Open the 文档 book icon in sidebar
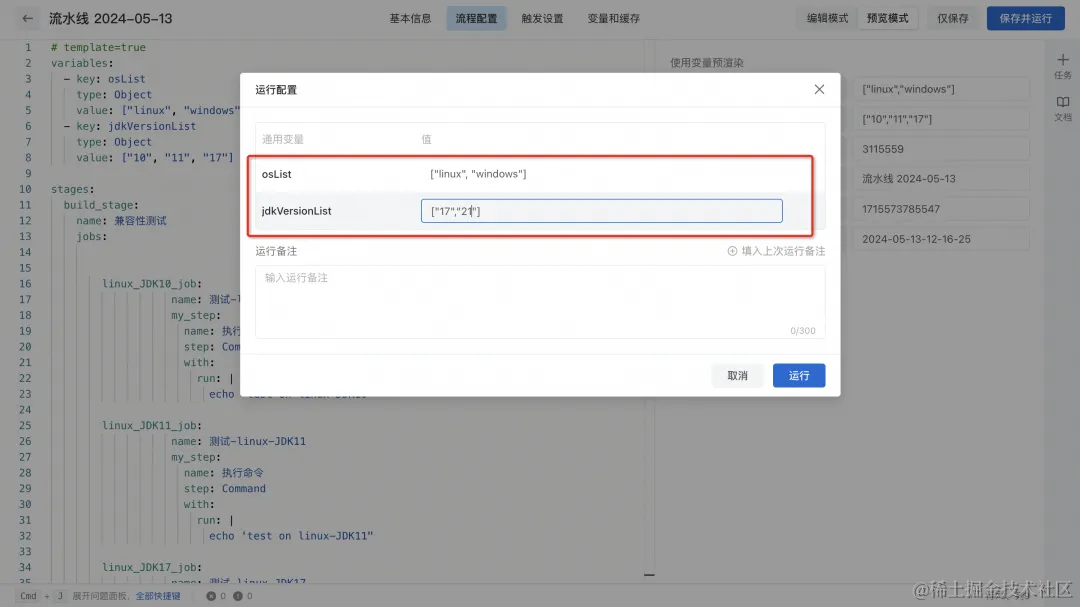1080x607 pixels. click(1063, 102)
